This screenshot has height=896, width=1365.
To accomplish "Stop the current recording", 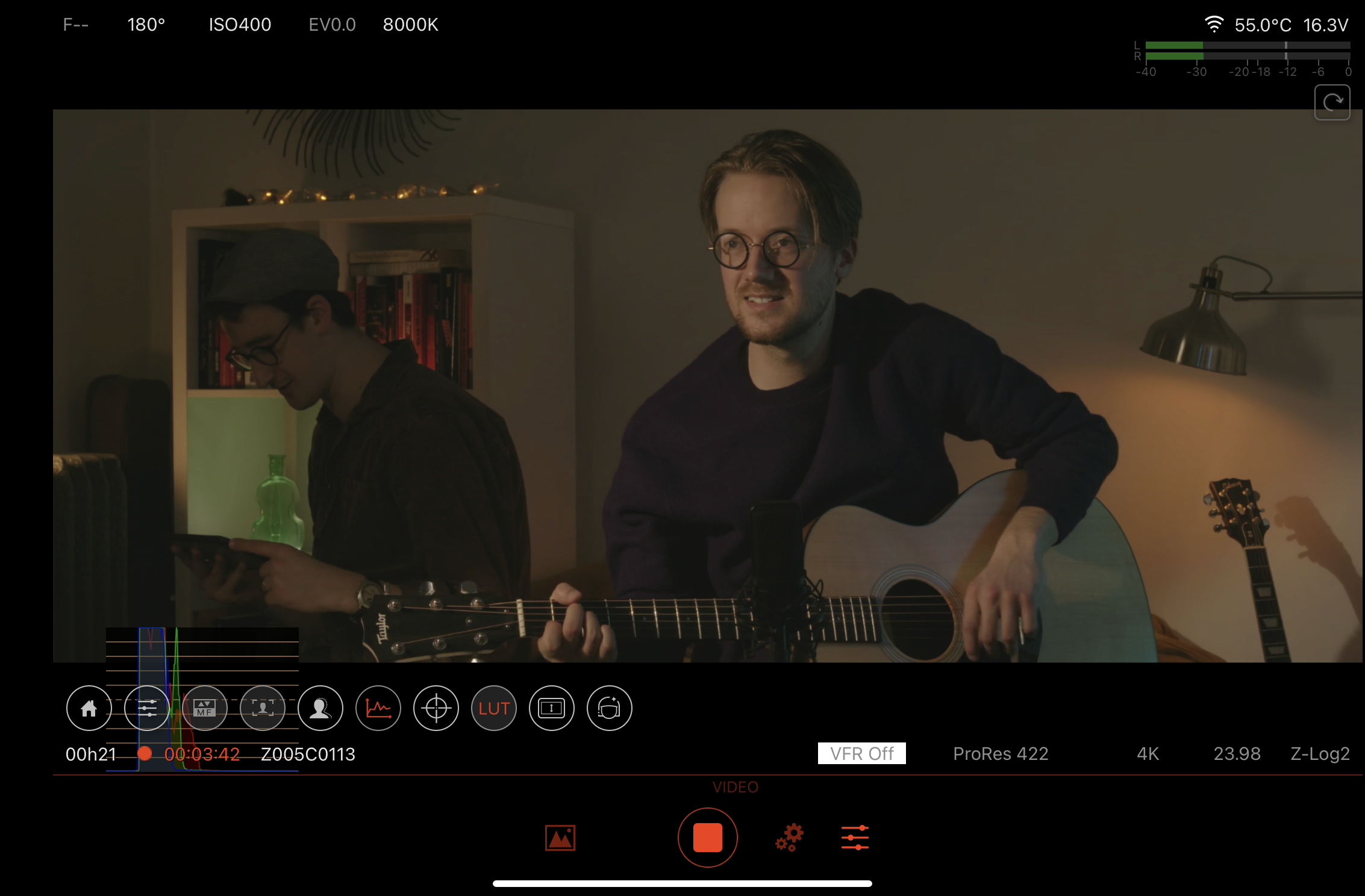I will click(x=708, y=838).
